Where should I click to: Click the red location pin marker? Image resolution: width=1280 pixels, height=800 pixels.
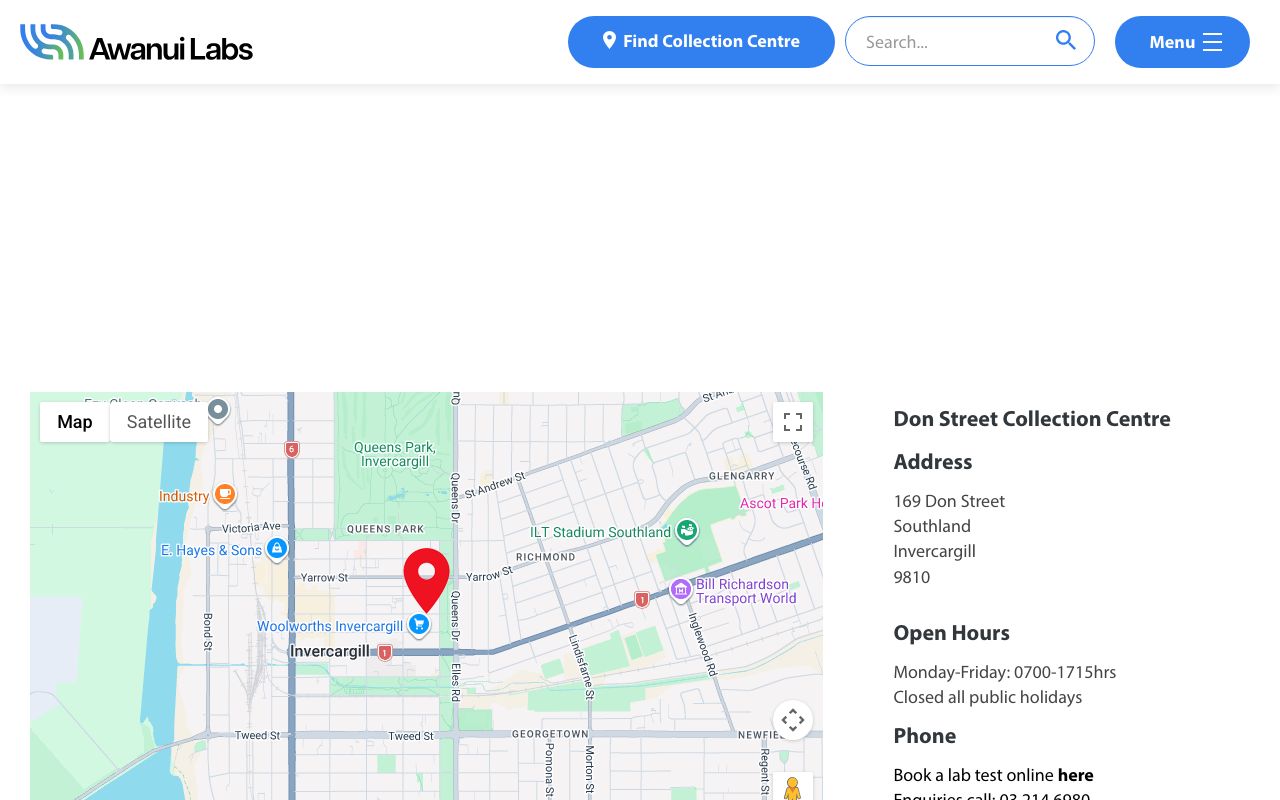tap(426, 580)
